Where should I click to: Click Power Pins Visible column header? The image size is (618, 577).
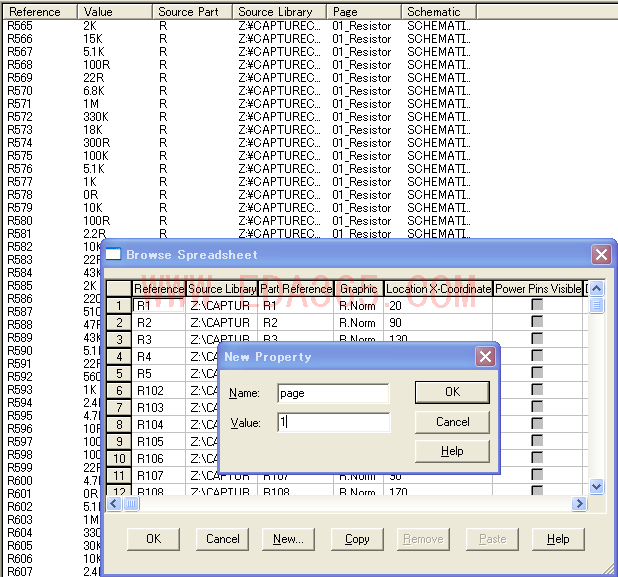[x=538, y=289]
